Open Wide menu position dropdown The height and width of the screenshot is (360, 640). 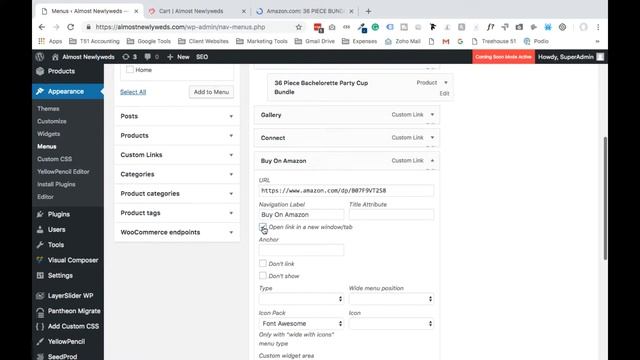[x=391, y=299]
